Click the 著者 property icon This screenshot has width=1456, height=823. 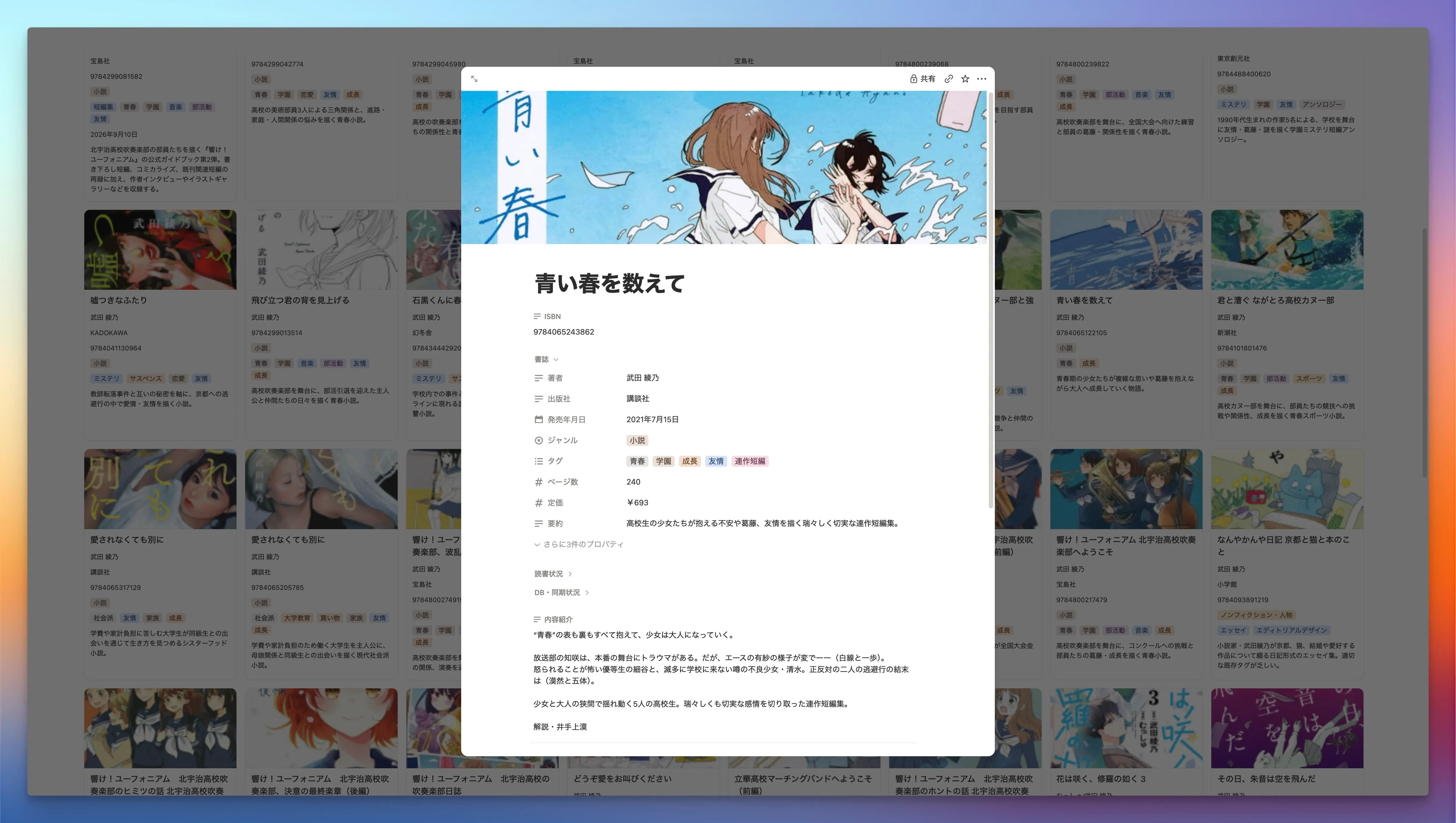pos(538,378)
